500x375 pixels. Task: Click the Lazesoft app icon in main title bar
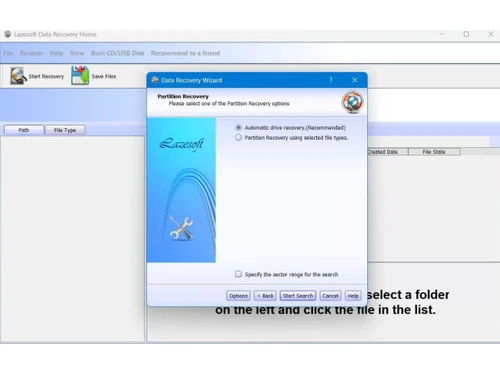[x=8, y=34]
